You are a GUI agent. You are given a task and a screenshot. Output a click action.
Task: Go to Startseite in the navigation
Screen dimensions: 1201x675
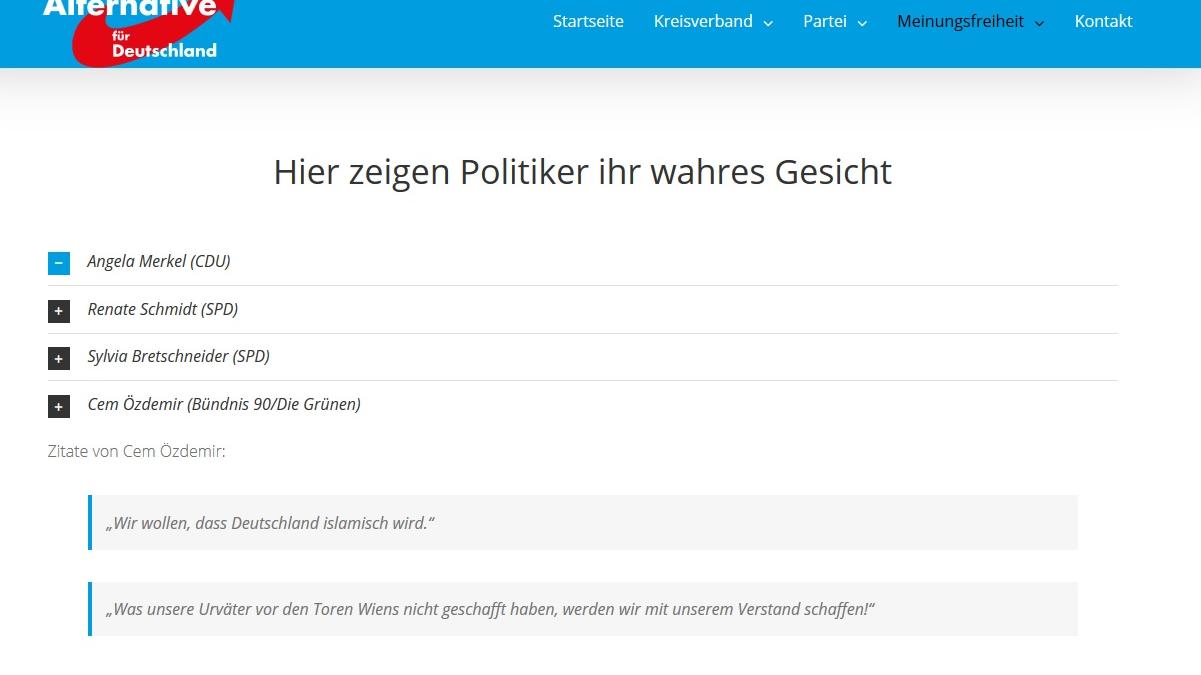(x=588, y=21)
